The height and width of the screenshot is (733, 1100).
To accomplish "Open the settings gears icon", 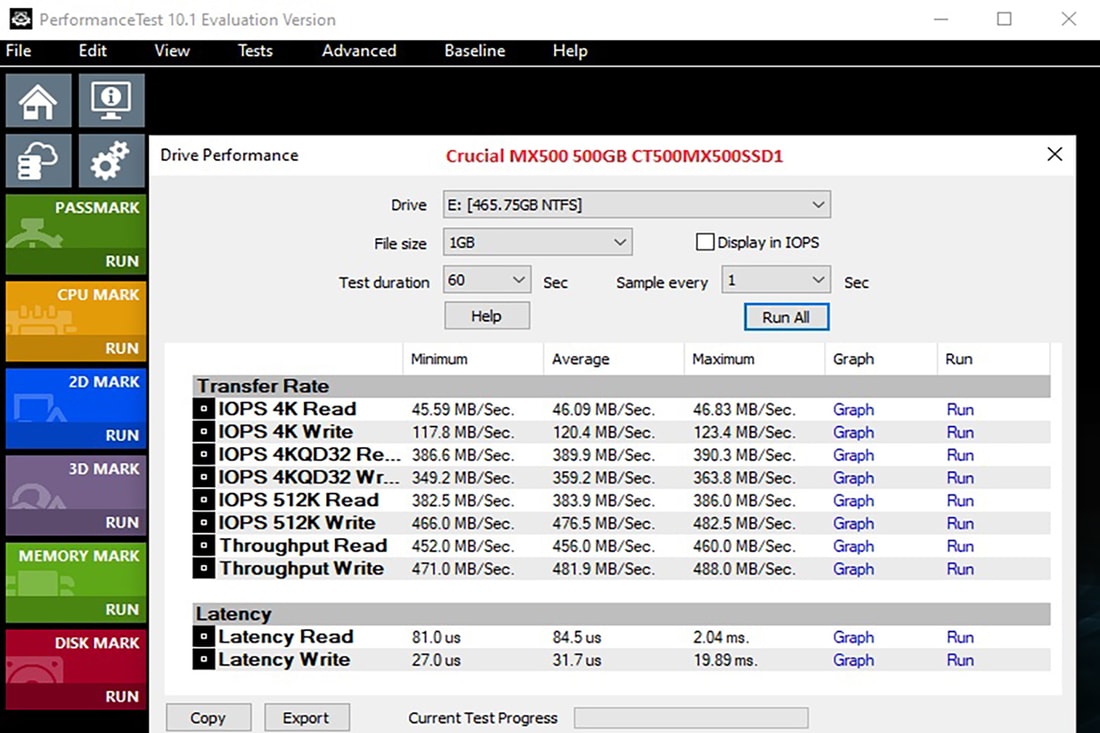I will pyautogui.click(x=111, y=161).
